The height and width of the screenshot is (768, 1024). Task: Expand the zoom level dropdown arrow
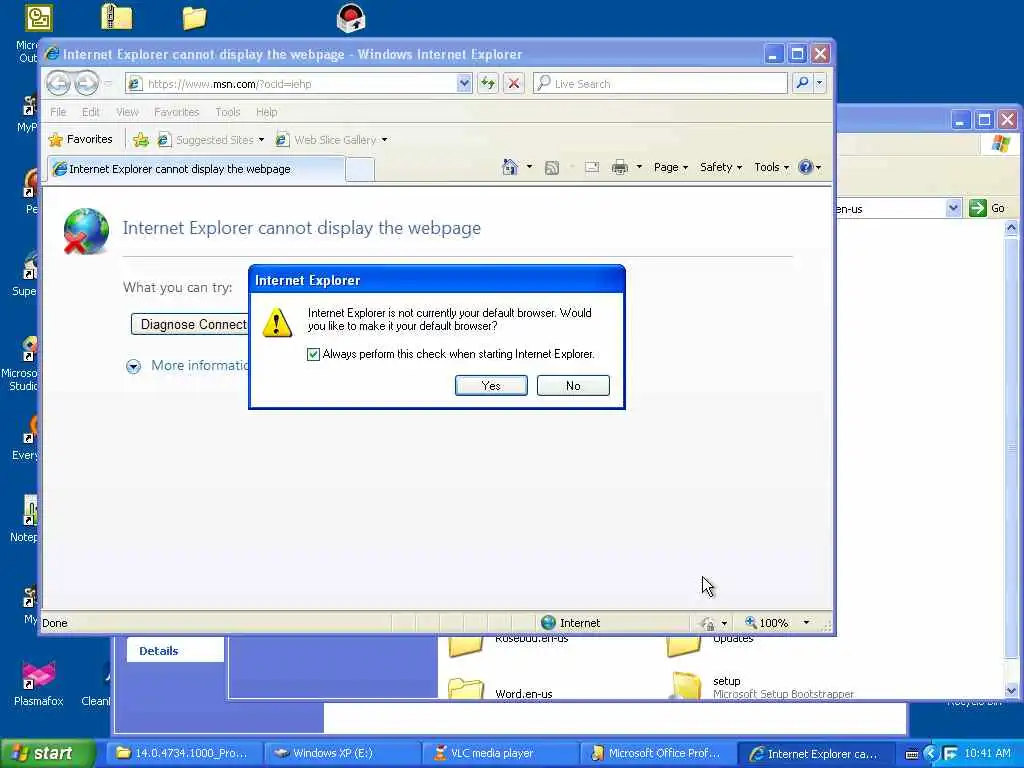tap(807, 623)
